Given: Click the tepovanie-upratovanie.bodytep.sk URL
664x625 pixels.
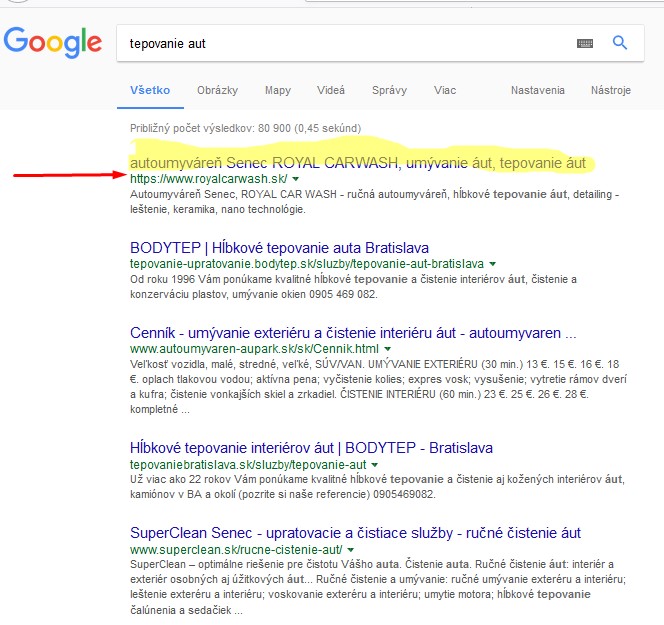Looking at the screenshot, I should (307, 264).
